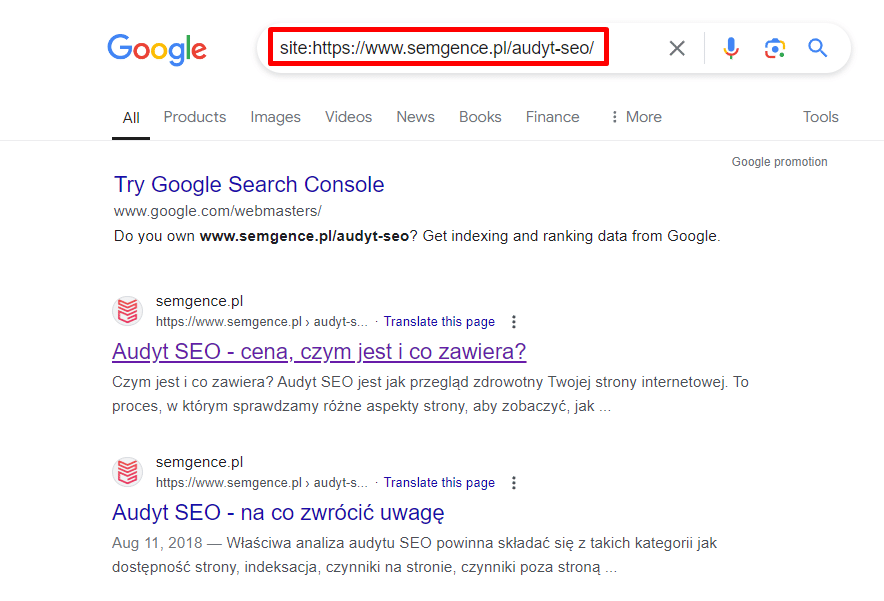This screenshot has height=601, width=884.
Task: Go to the Products tab
Action: [x=195, y=117]
